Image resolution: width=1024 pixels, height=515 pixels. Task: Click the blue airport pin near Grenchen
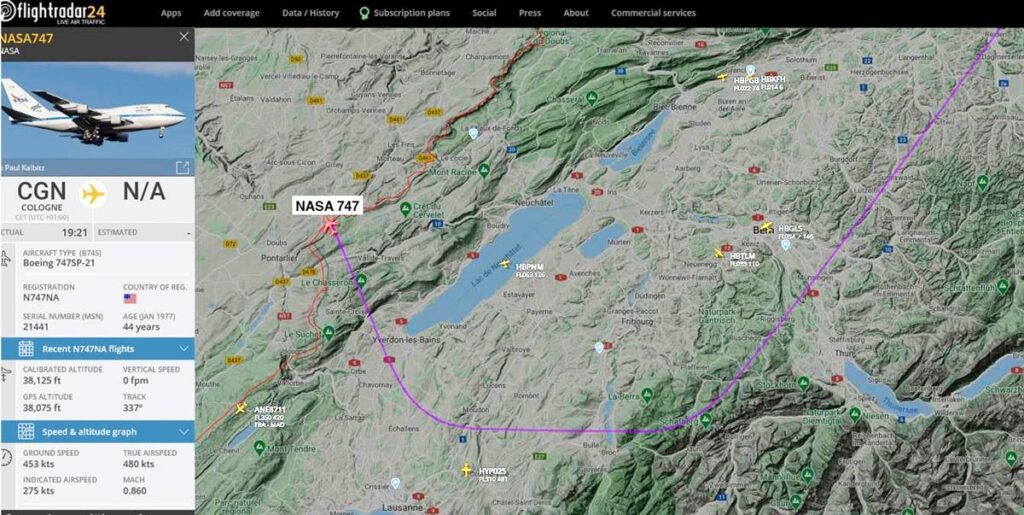point(750,69)
